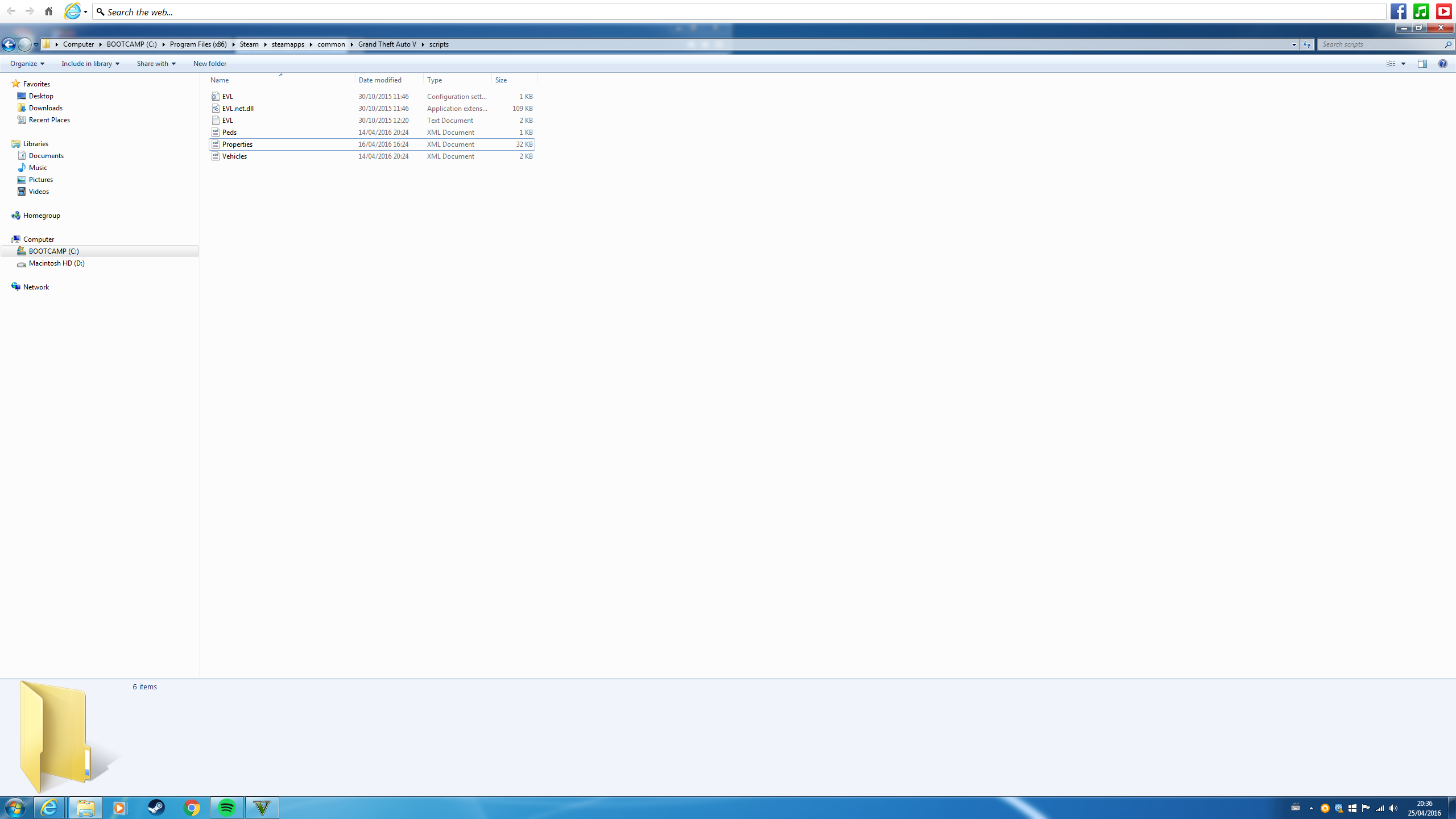
Task: Click the green music note icon
Action: tap(1421, 11)
